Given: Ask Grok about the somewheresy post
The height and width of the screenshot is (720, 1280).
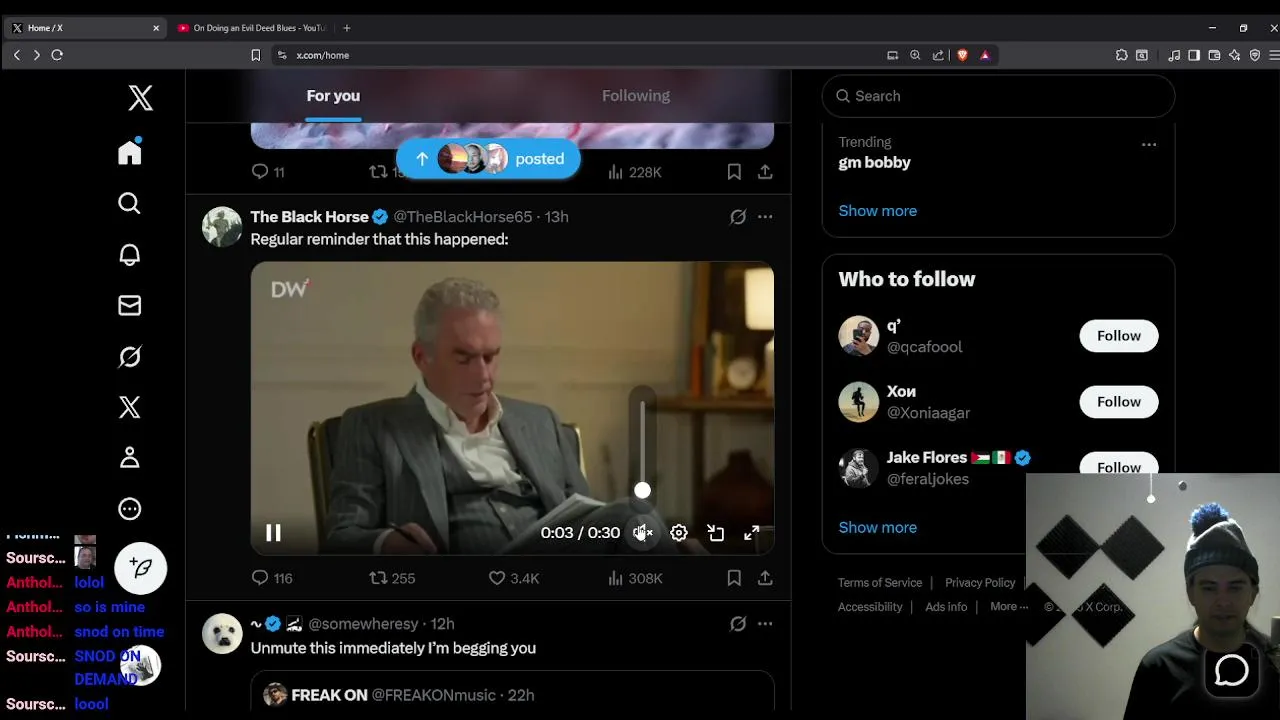Looking at the screenshot, I should (x=738, y=624).
